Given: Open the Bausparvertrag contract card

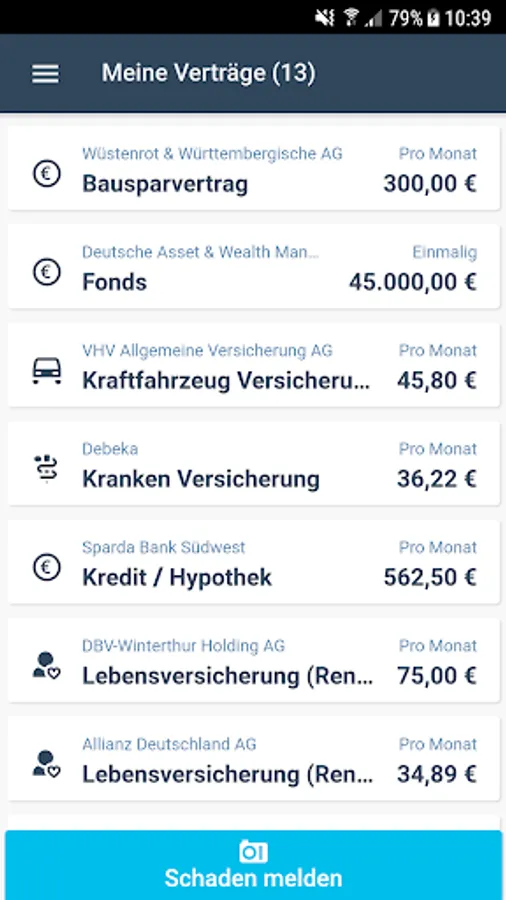Looking at the screenshot, I should click(254, 168).
